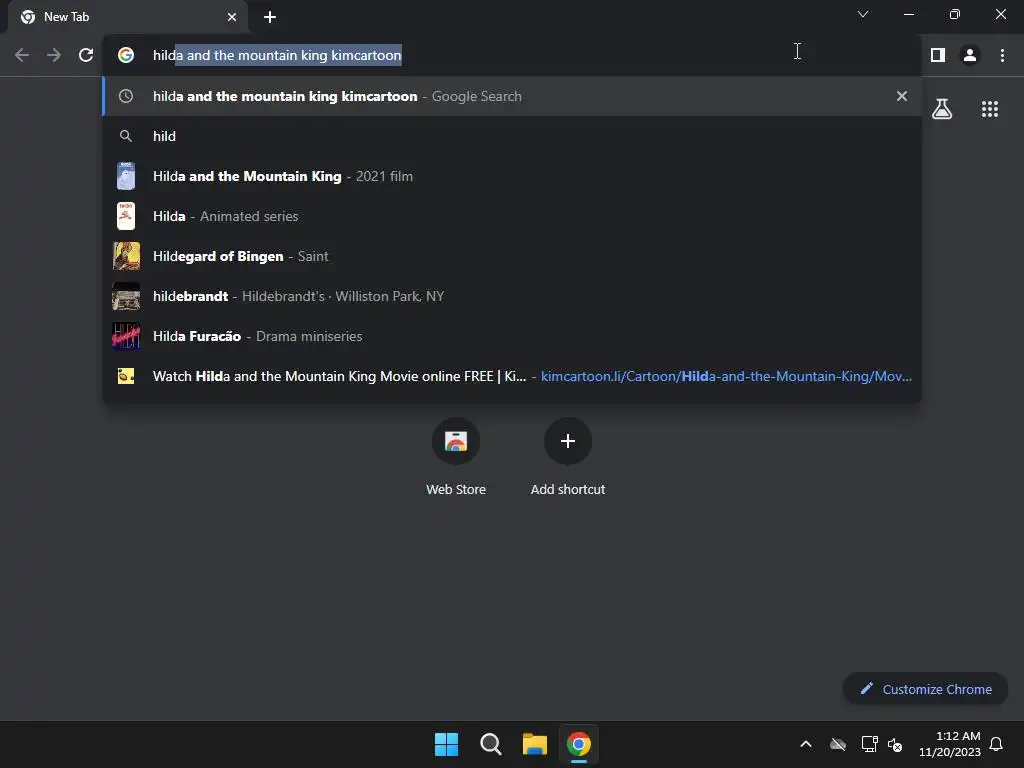Click the Customize Chrome button
The width and height of the screenshot is (1024, 768).
click(x=925, y=689)
